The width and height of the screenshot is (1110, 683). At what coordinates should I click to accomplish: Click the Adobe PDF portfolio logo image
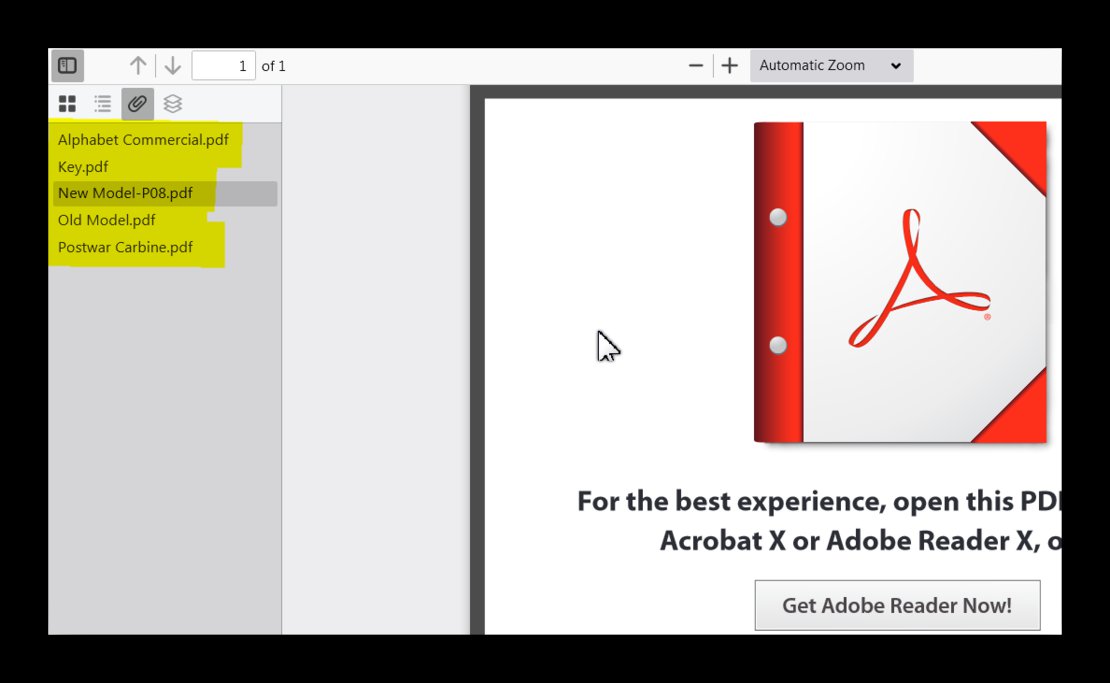900,282
